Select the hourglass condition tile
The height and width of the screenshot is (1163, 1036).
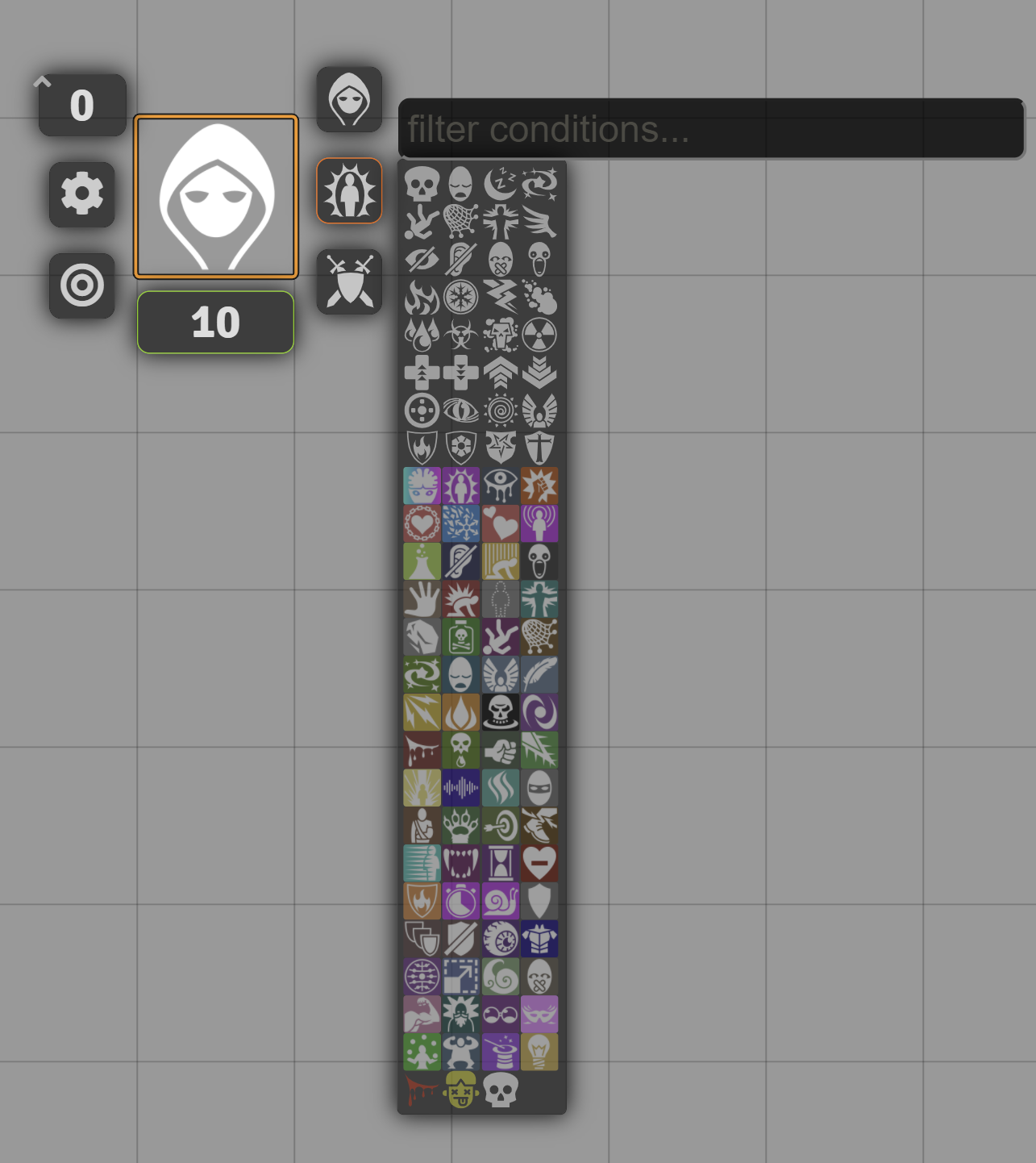500,863
